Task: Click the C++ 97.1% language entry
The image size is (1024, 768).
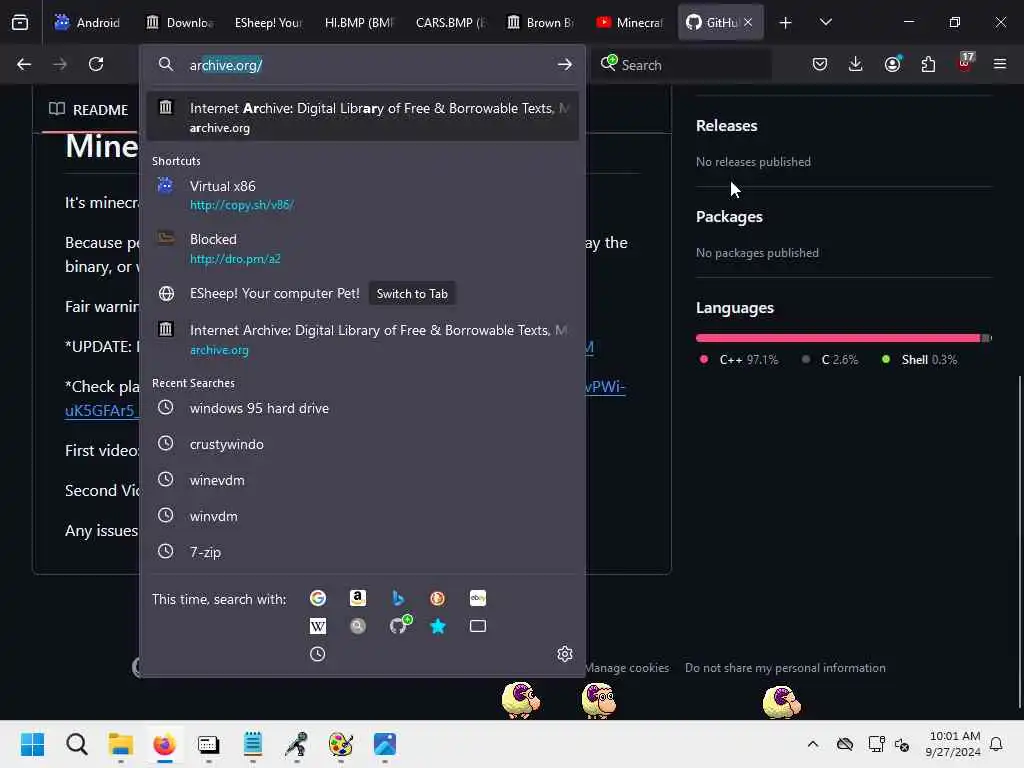Action: tap(739, 360)
